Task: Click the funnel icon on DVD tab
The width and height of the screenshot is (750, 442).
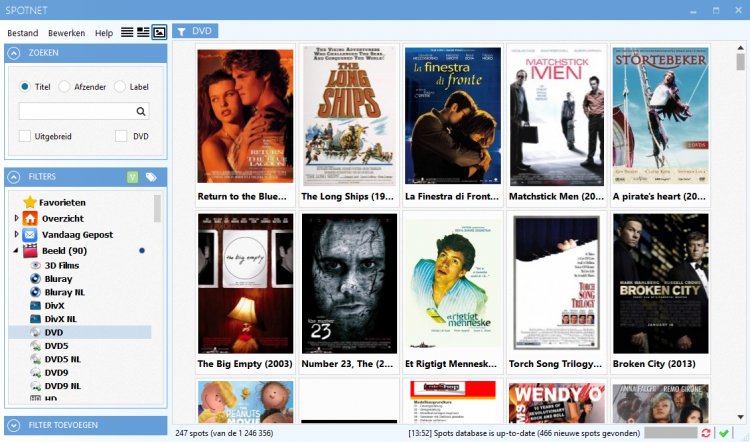Action: 182,32
